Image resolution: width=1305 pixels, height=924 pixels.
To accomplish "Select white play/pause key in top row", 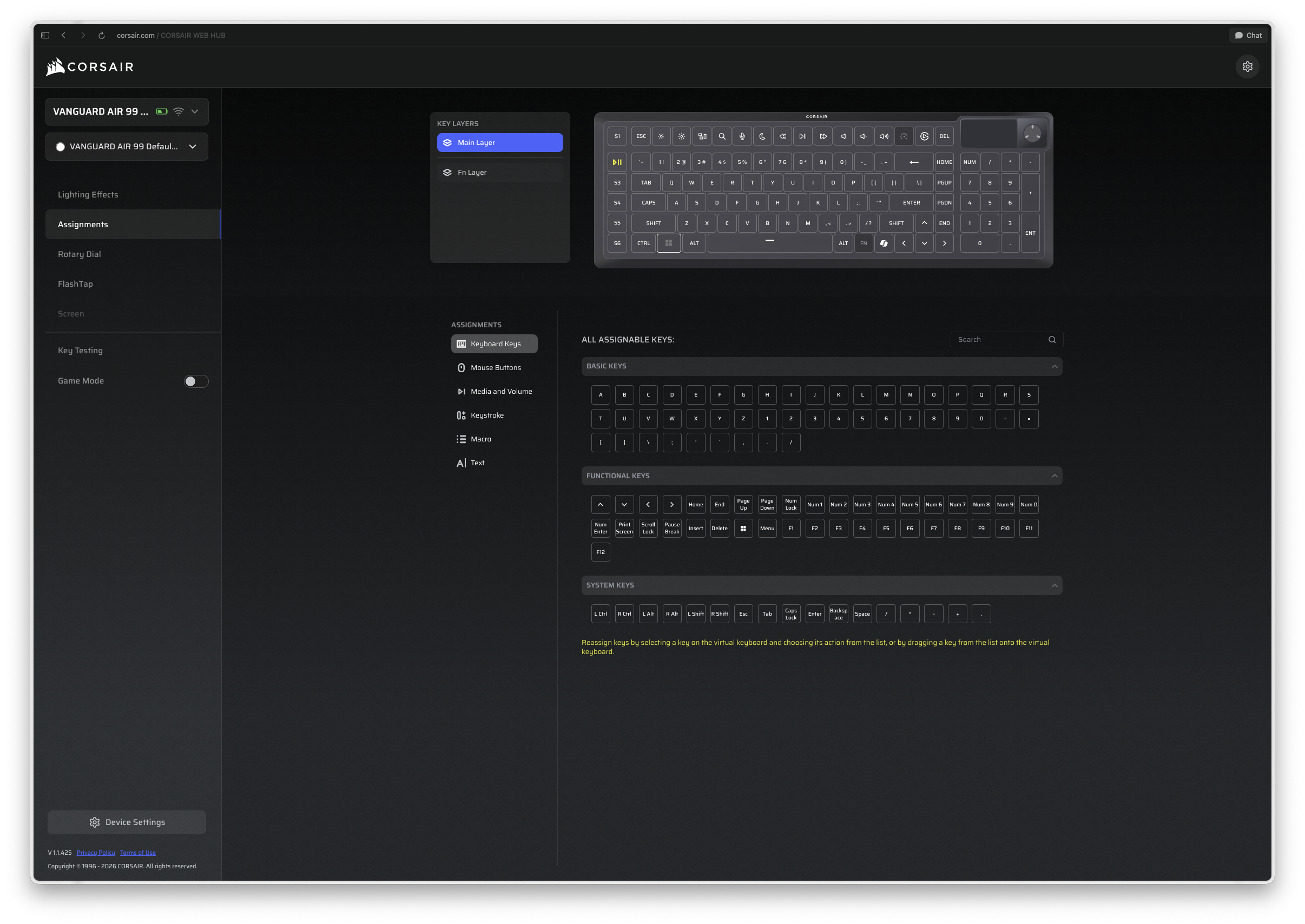I will click(803, 136).
